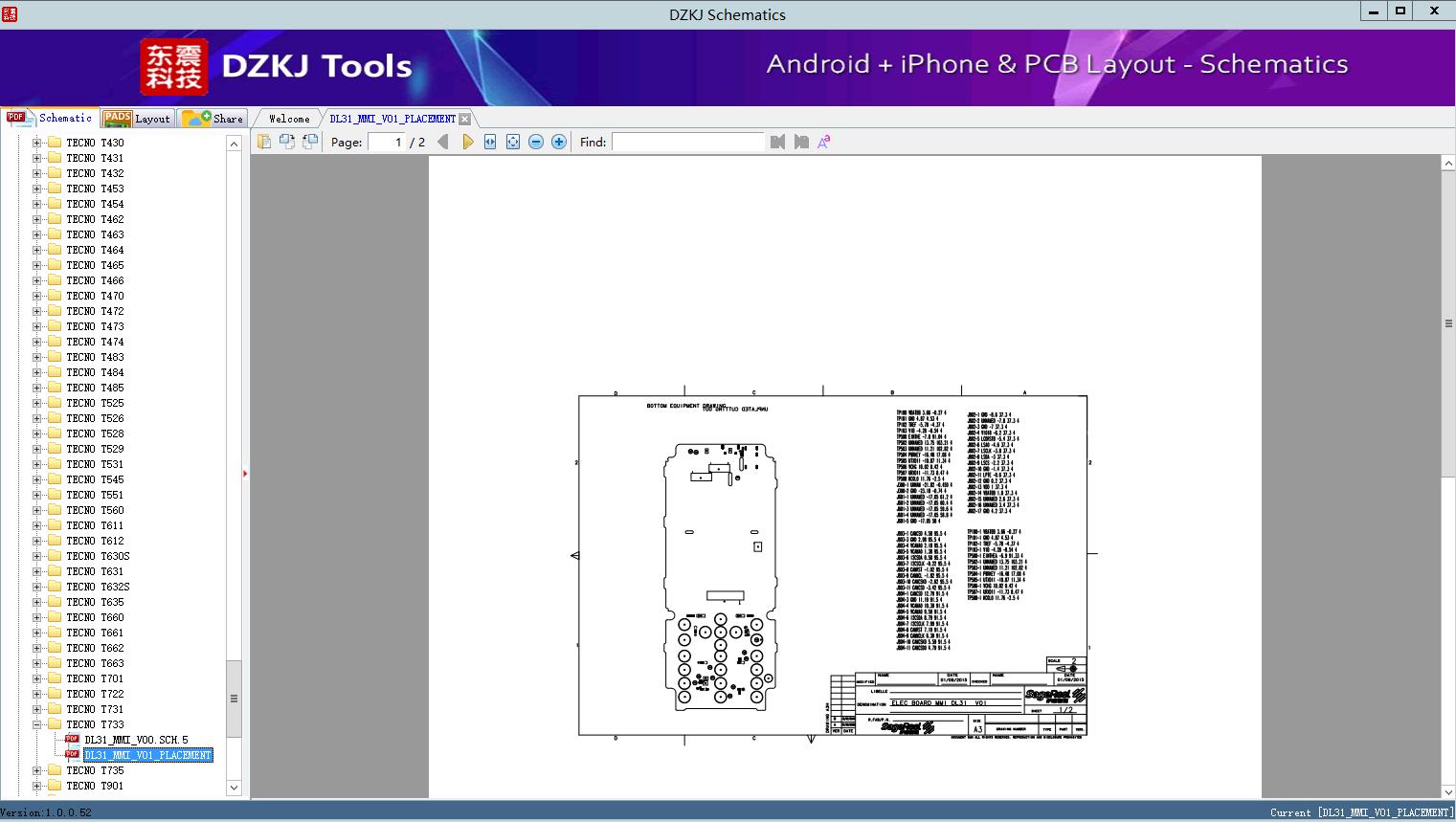
Task: Switch to the Welcome document tab
Action: pyautogui.click(x=289, y=119)
